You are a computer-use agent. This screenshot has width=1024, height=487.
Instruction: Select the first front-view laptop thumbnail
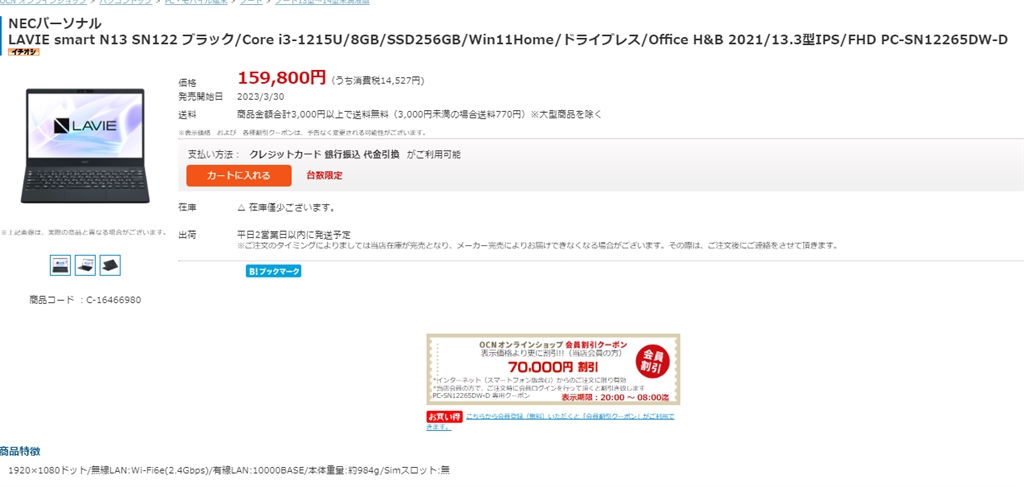click(61, 265)
